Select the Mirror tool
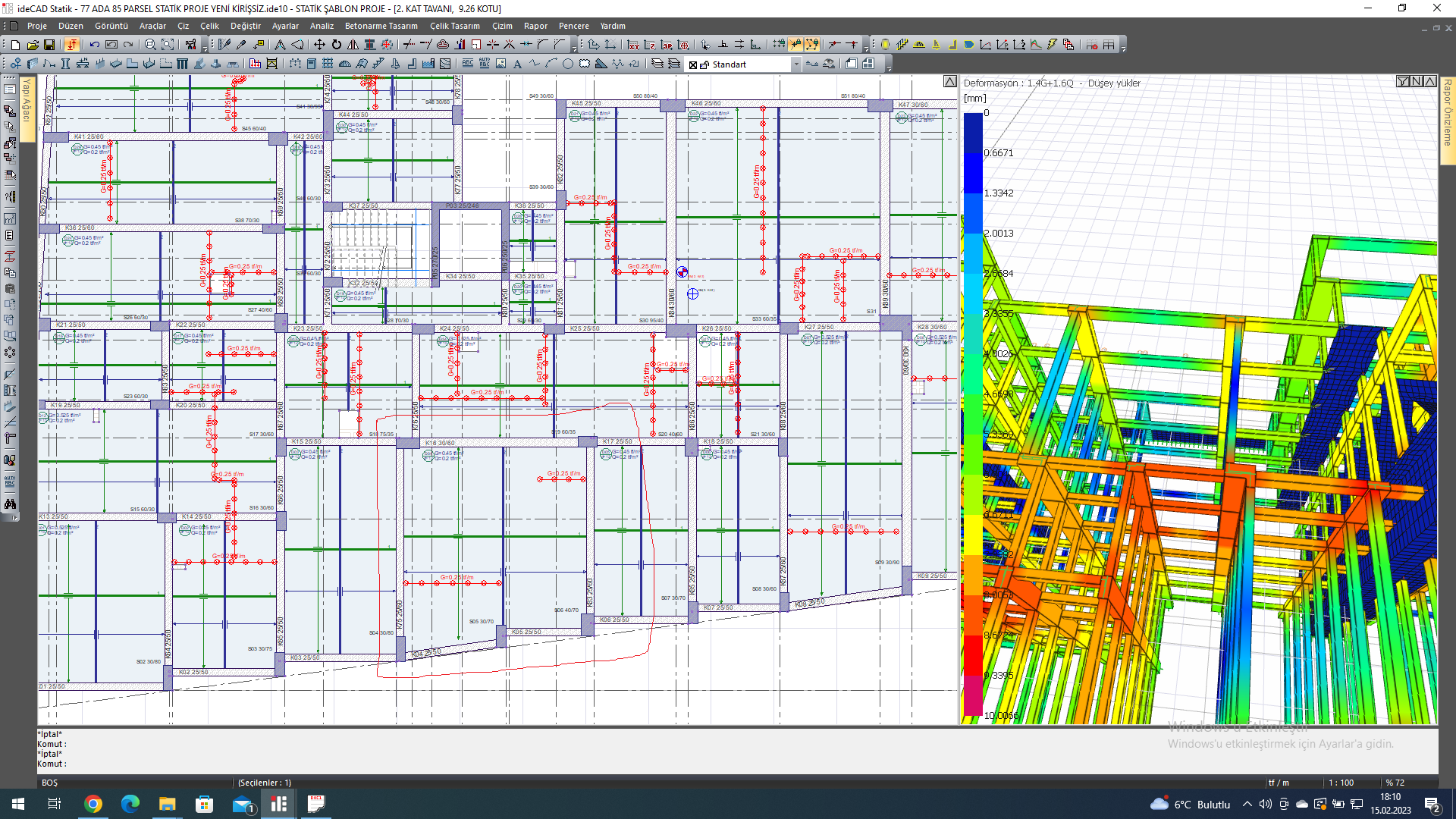The width and height of the screenshot is (1456, 819). [353, 45]
